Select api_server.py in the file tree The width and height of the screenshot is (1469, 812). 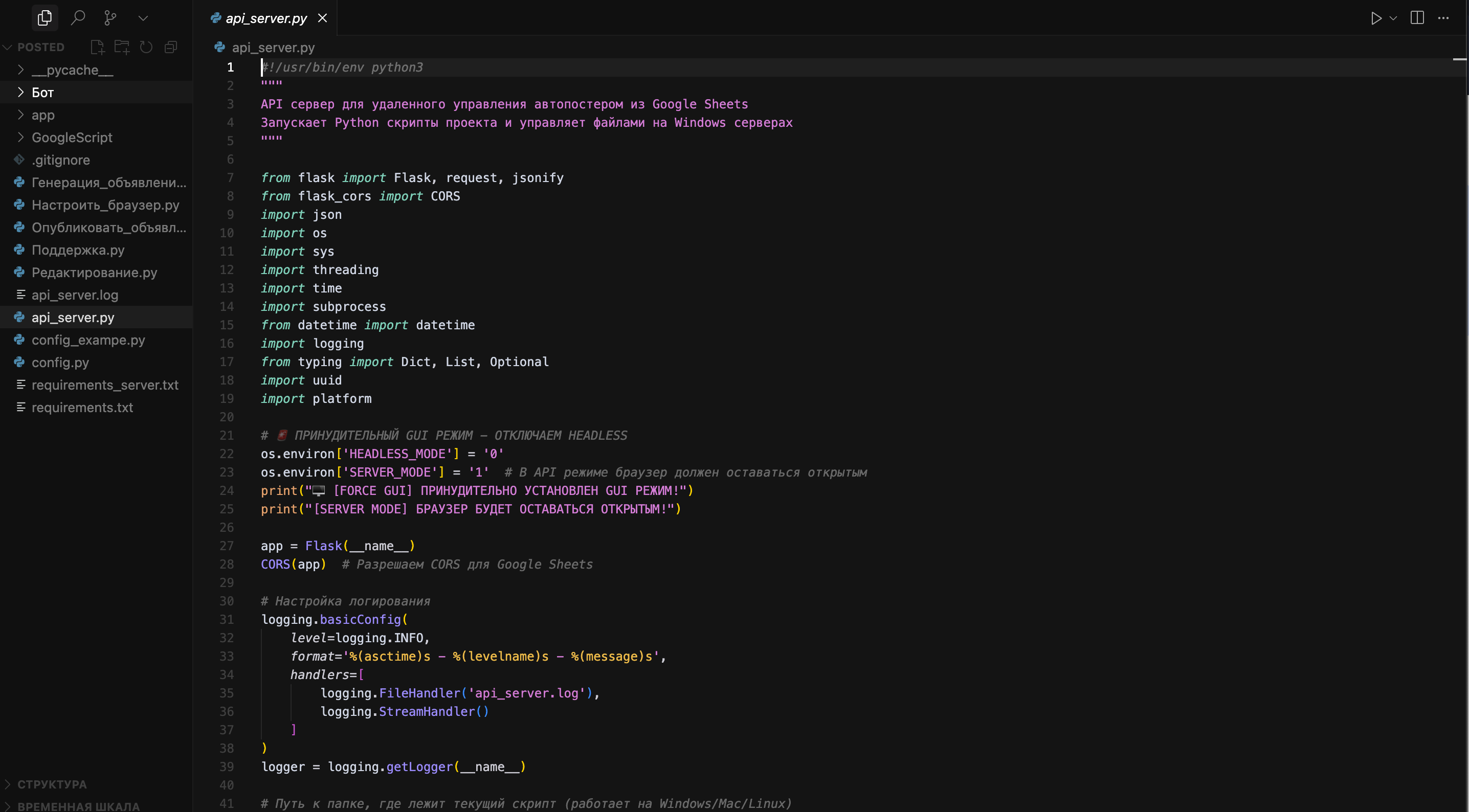pyautogui.click(x=96, y=318)
